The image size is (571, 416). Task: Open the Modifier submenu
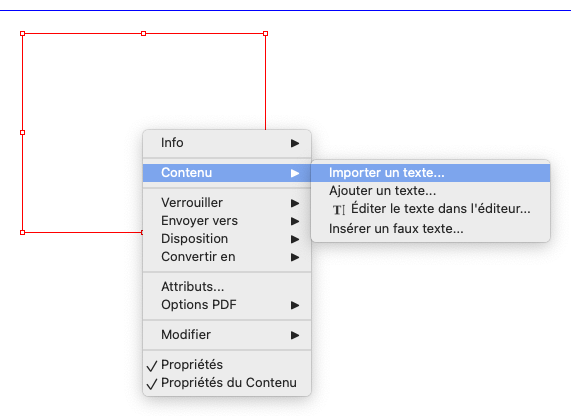[227, 335]
